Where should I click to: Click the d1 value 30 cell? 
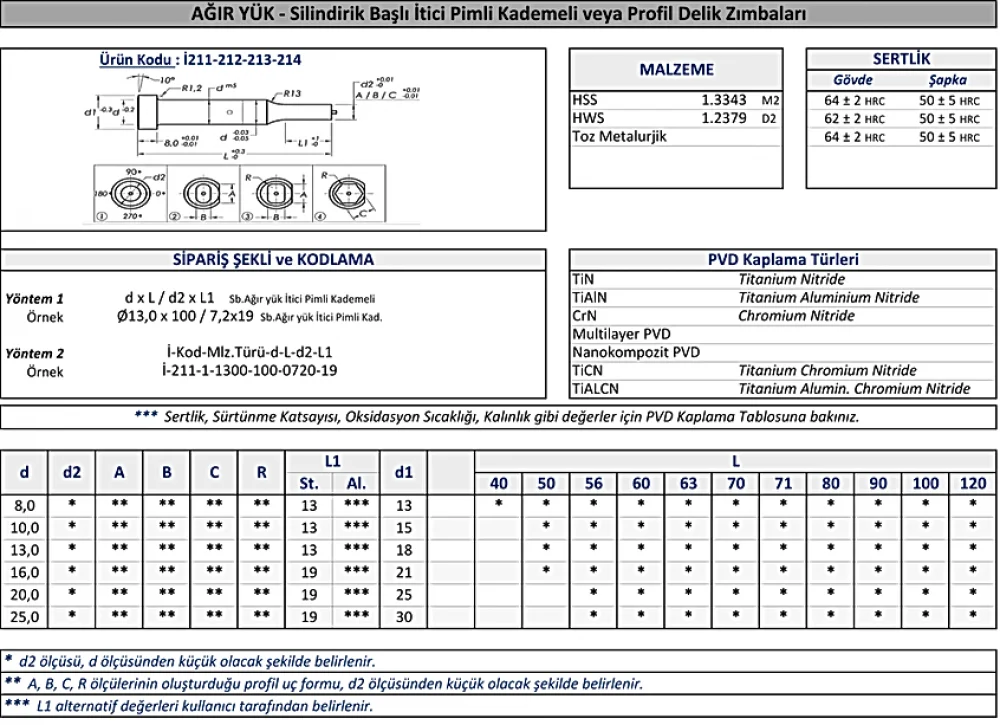tap(404, 618)
